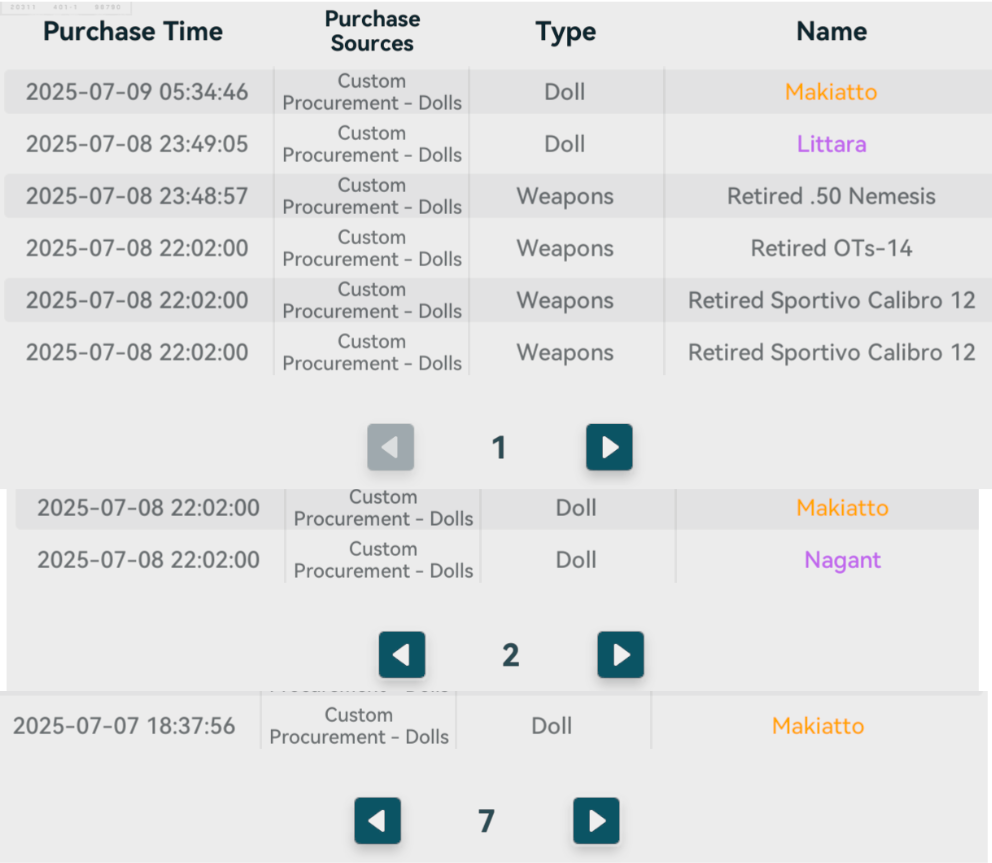Select the purple Nagant doll name
Screen dimensions: 992x863
[842, 560]
